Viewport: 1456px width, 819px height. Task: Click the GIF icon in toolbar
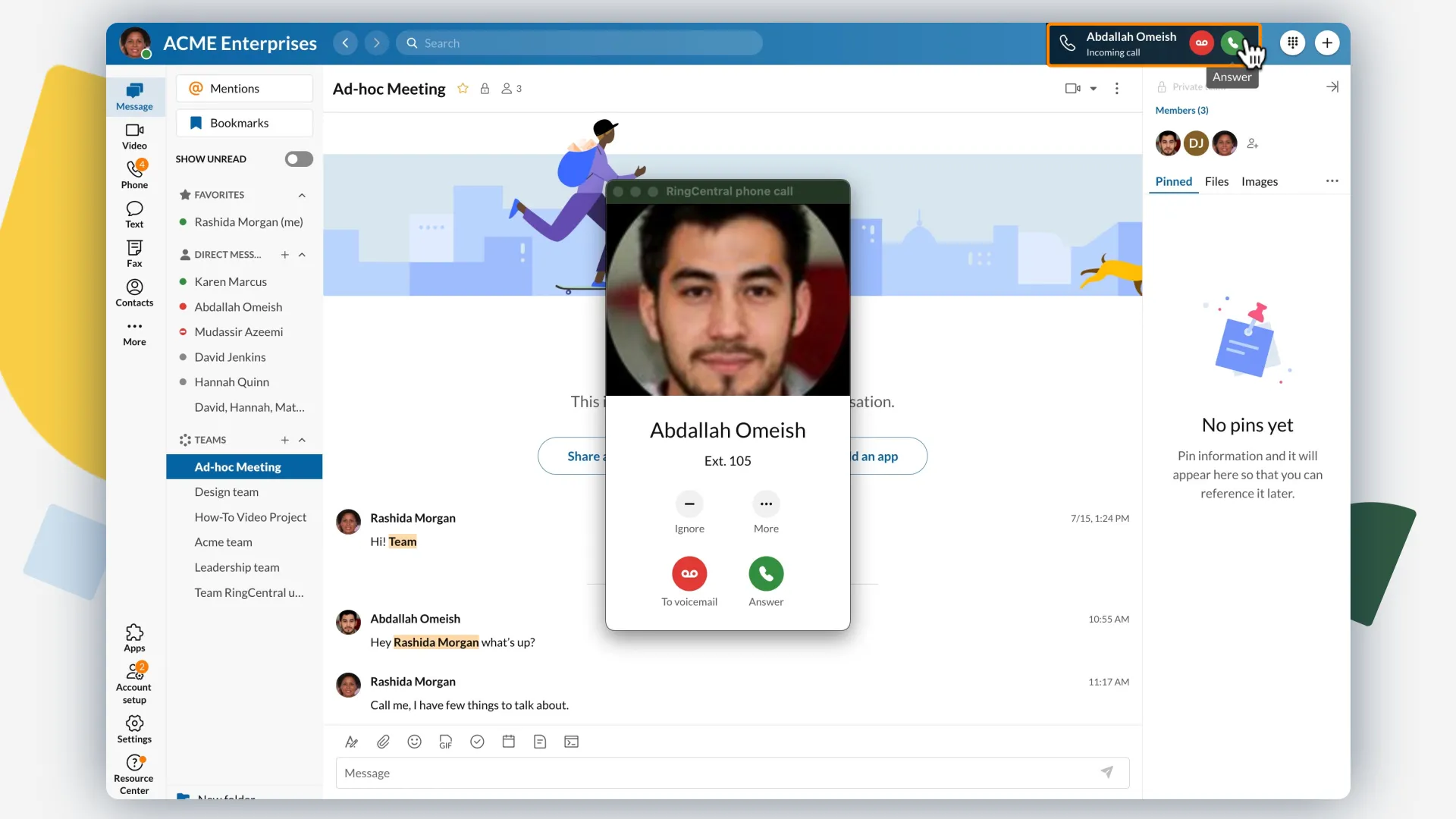(x=445, y=742)
